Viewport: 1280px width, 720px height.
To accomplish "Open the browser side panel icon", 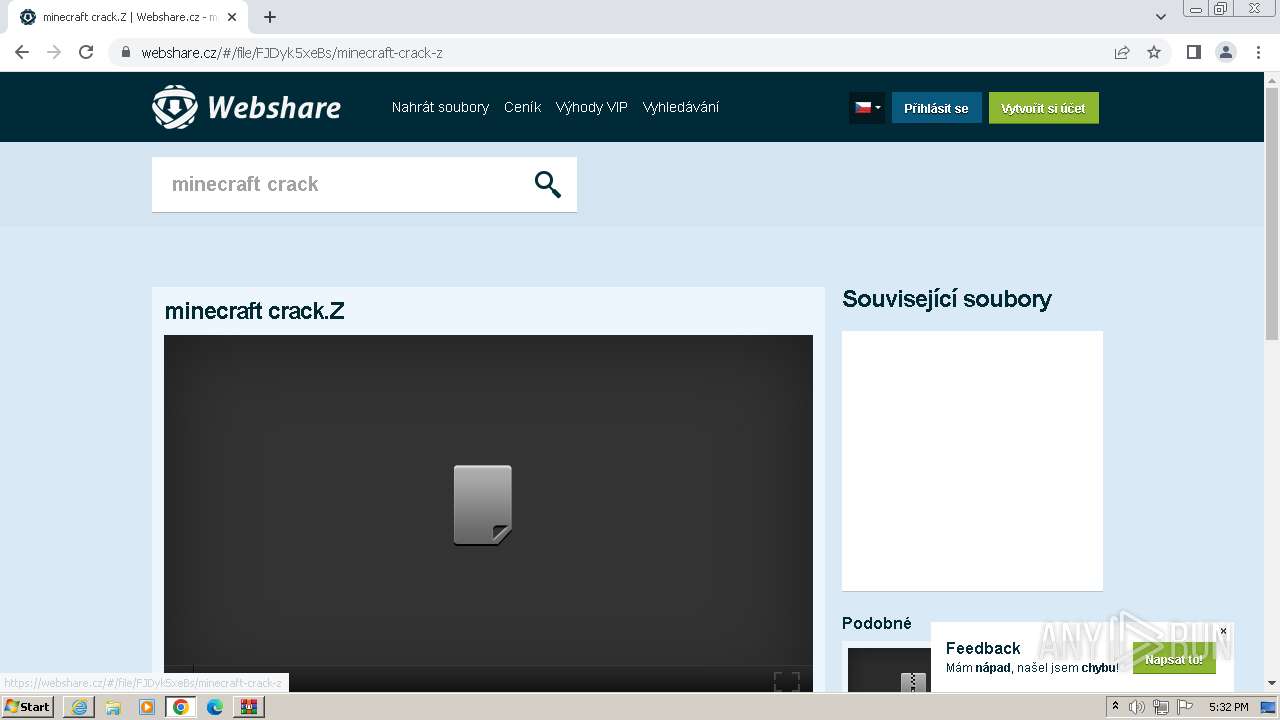I will pyautogui.click(x=1193, y=52).
